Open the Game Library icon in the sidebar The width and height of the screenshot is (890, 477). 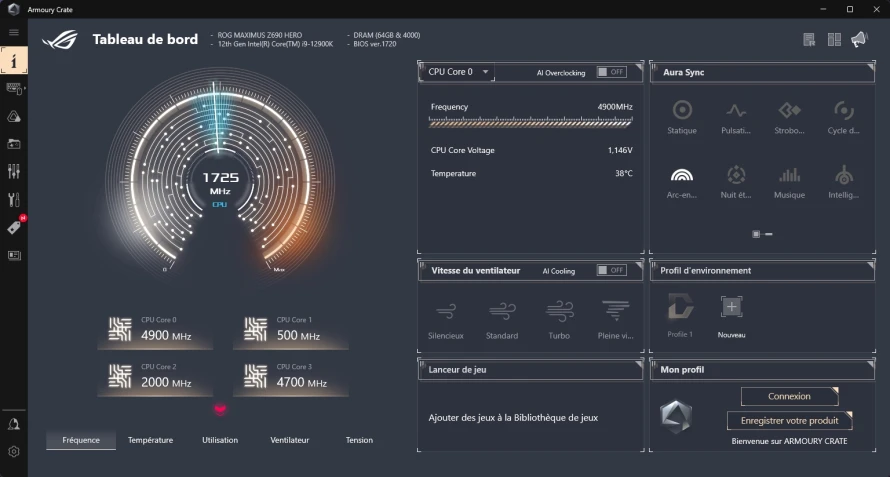(14, 144)
